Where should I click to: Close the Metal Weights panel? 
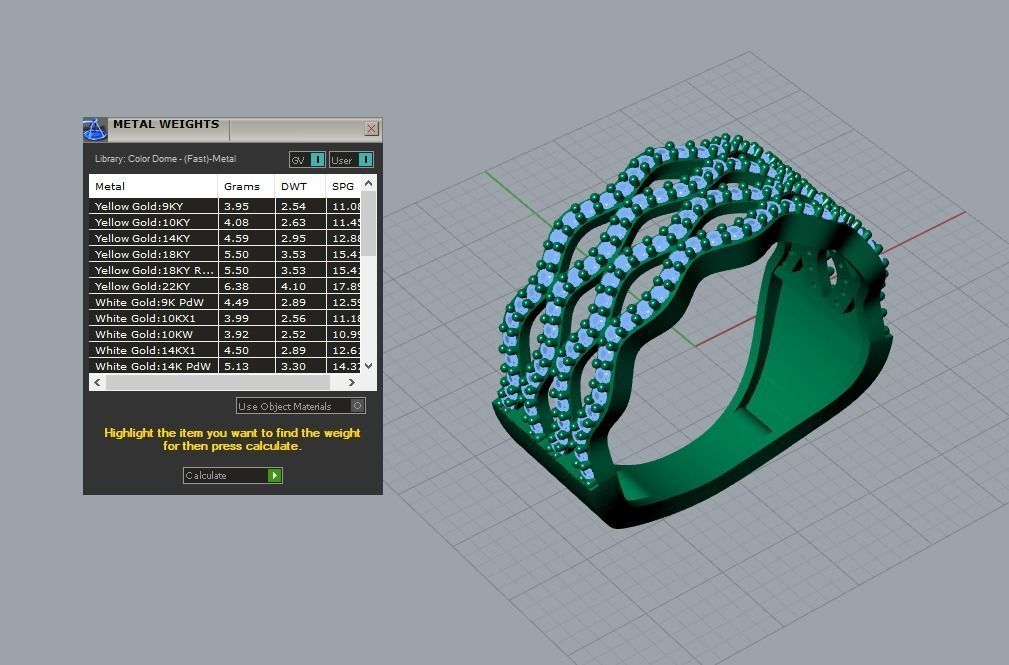[x=371, y=129]
